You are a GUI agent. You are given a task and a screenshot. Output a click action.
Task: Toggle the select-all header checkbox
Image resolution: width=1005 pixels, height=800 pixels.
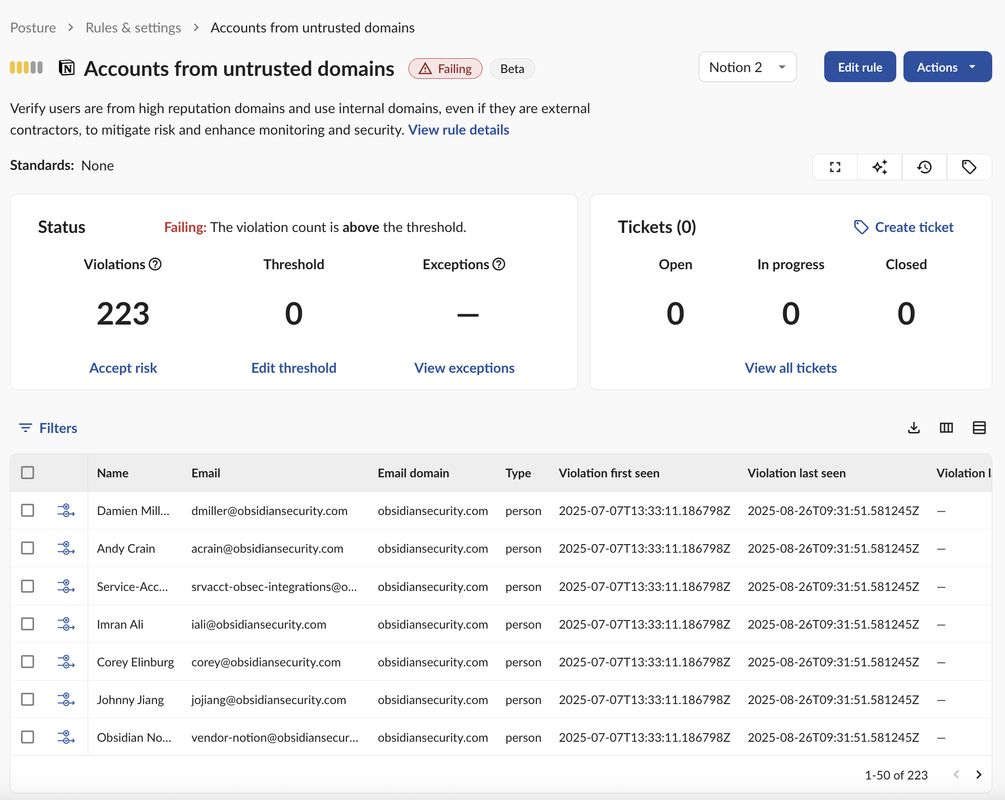pos(28,472)
